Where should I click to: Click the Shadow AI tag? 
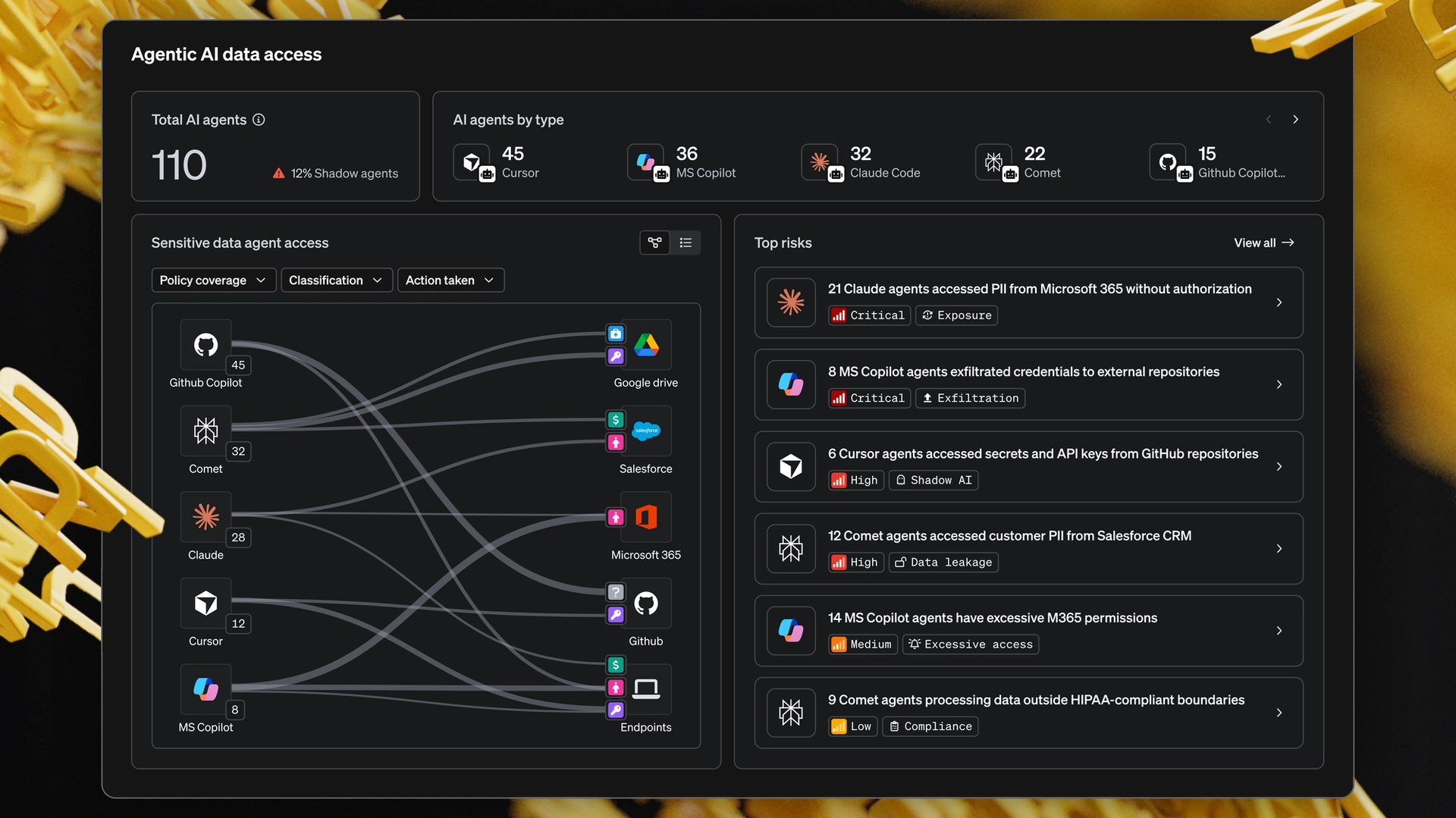click(933, 481)
